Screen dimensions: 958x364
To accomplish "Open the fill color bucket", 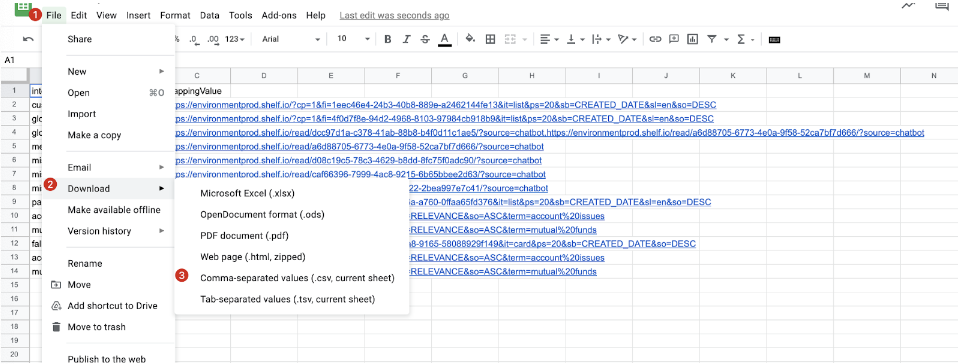I will (x=470, y=39).
